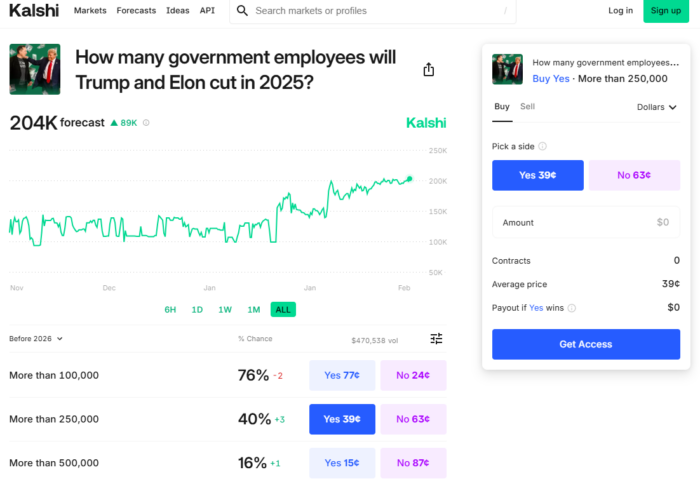Click the end point of the forecast line
The width and height of the screenshot is (700, 479).
pyautogui.click(x=409, y=179)
